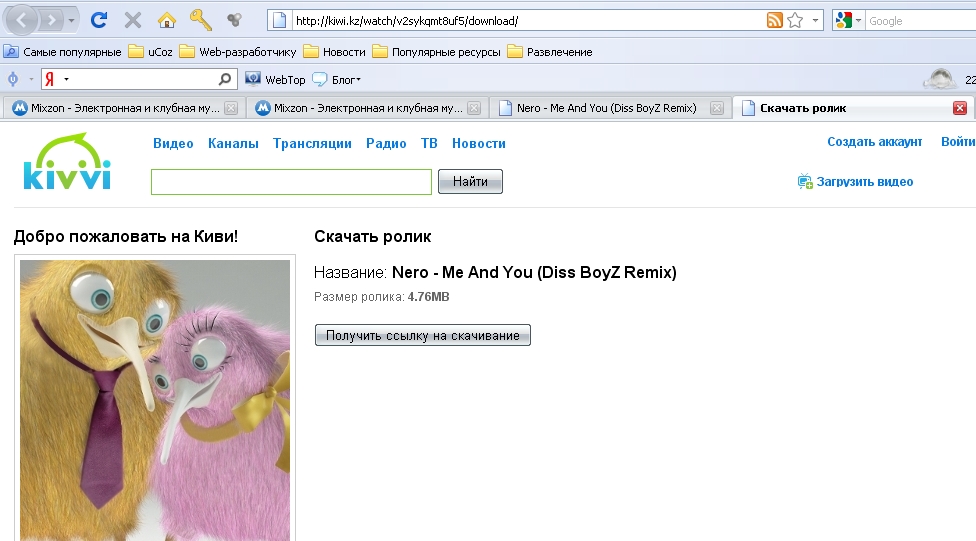Screen dimensions: 976x541
Task: Click the Войти login link
Action: pyautogui.click(x=958, y=142)
